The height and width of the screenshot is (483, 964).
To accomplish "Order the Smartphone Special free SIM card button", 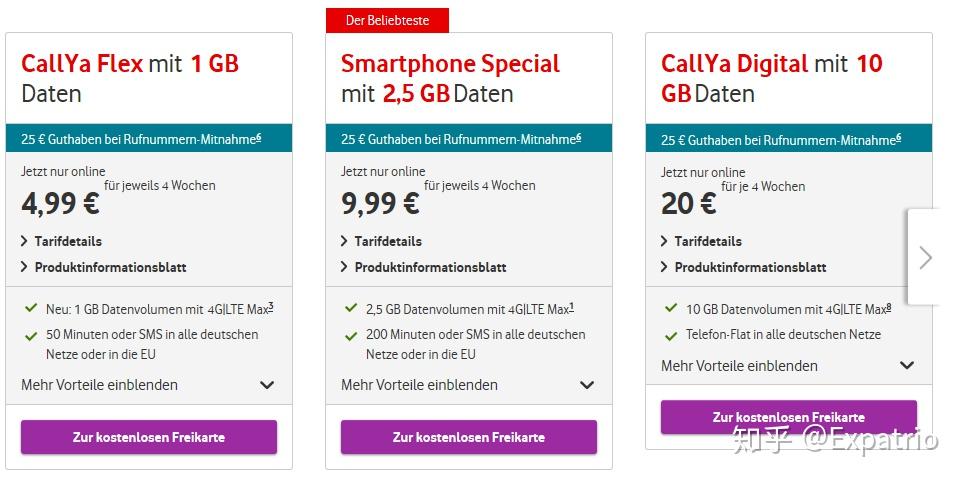I will point(469,437).
